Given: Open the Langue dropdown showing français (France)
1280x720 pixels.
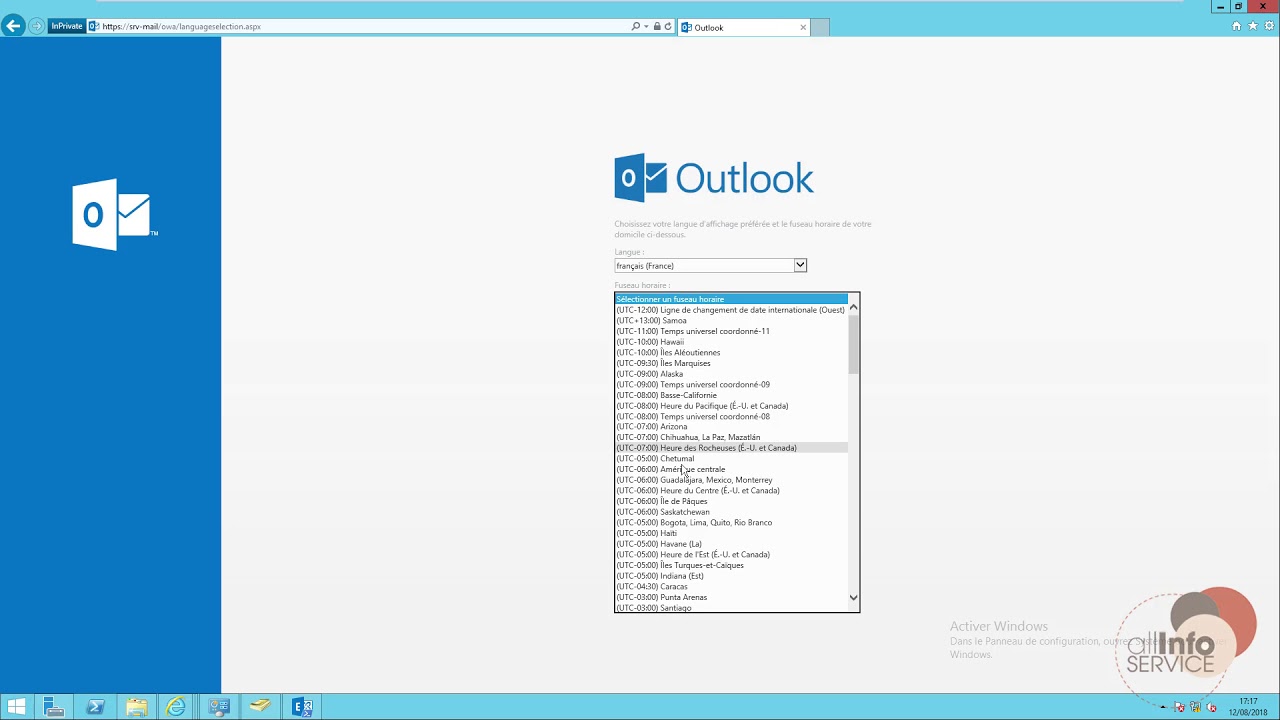Looking at the screenshot, I should point(710,265).
